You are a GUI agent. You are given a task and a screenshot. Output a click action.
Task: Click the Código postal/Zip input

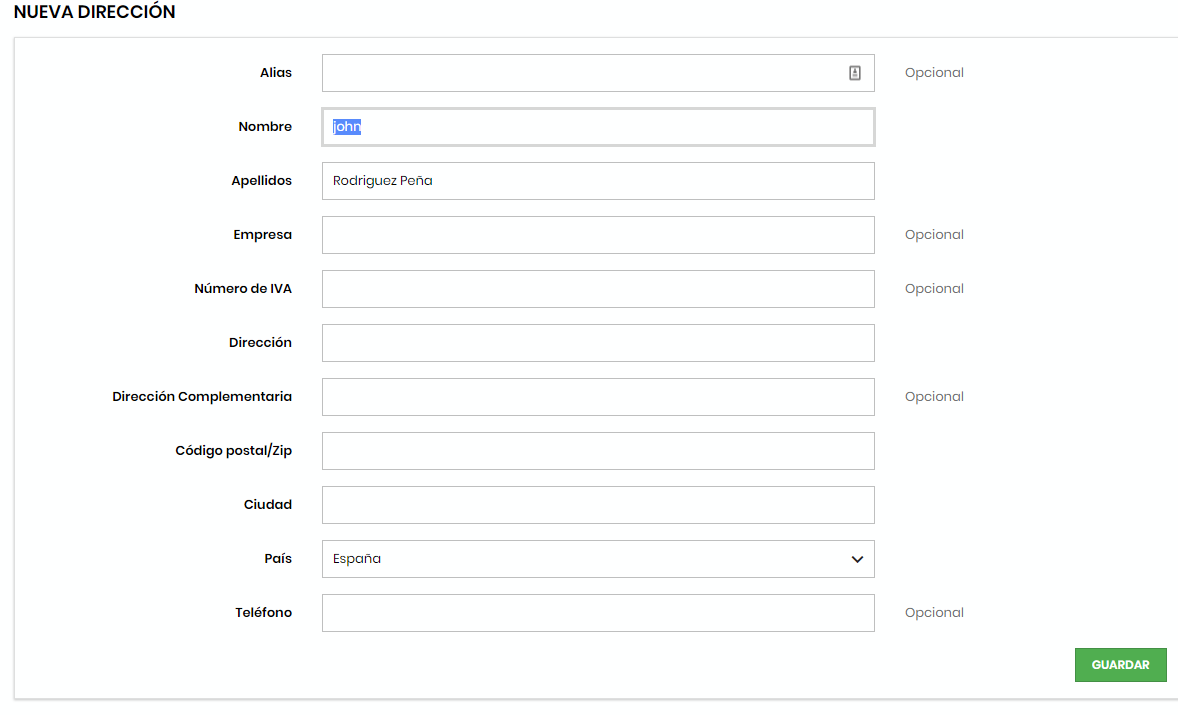point(598,451)
